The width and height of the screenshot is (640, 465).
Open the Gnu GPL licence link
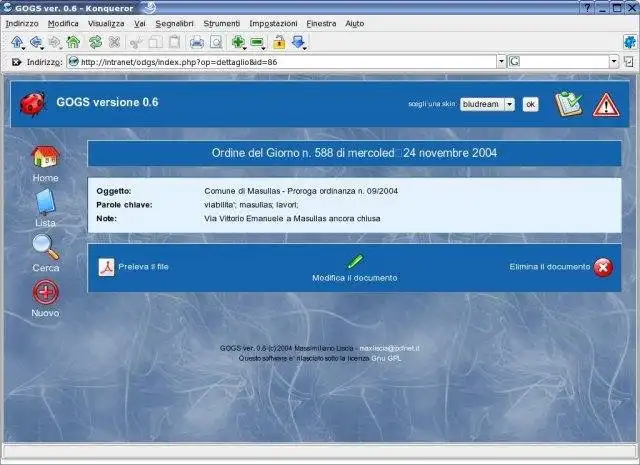click(386, 358)
